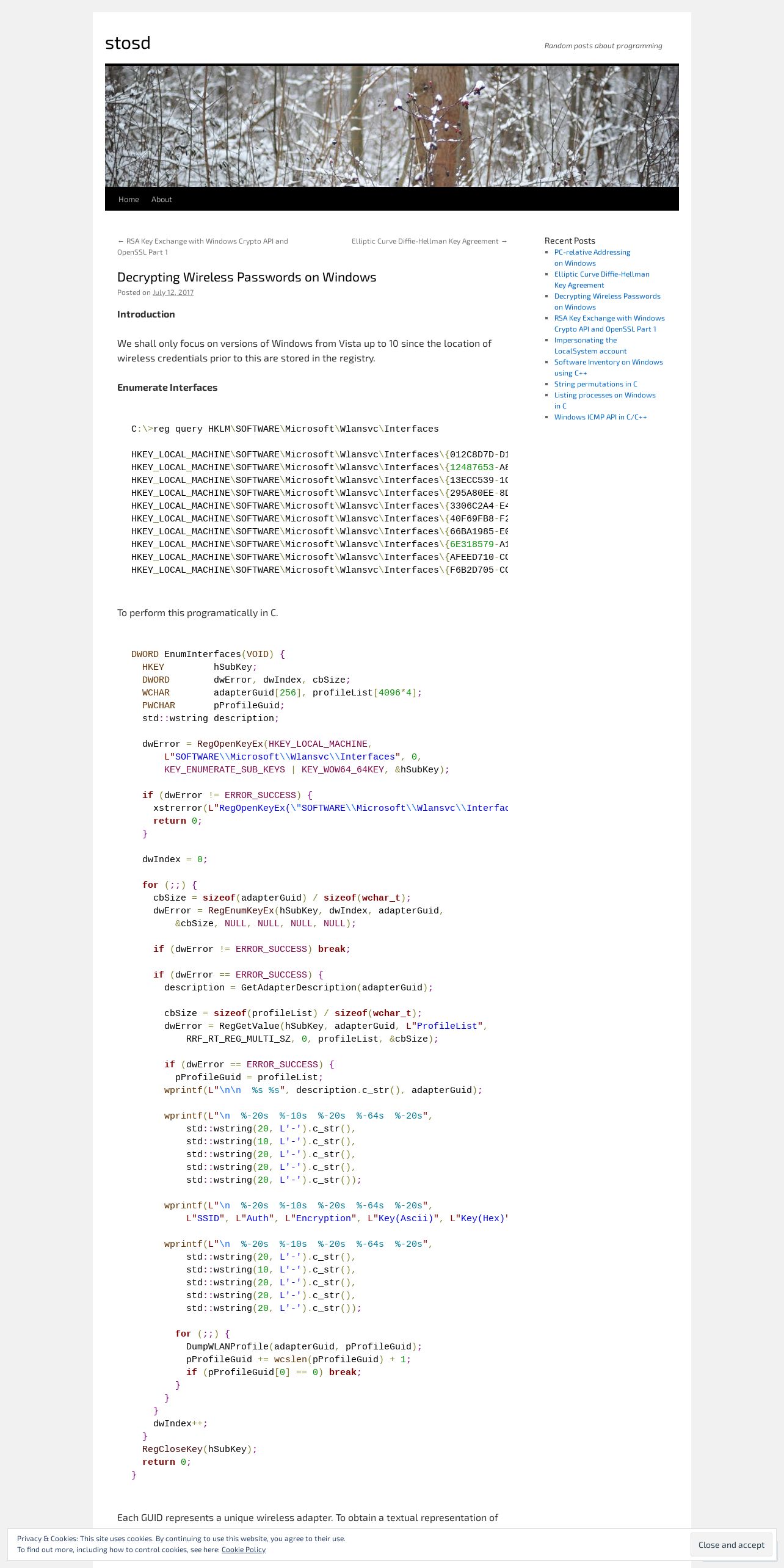Click the reg query HKLM command line
The height and width of the screenshot is (1568, 784).
pyautogui.click(x=285, y=429)
